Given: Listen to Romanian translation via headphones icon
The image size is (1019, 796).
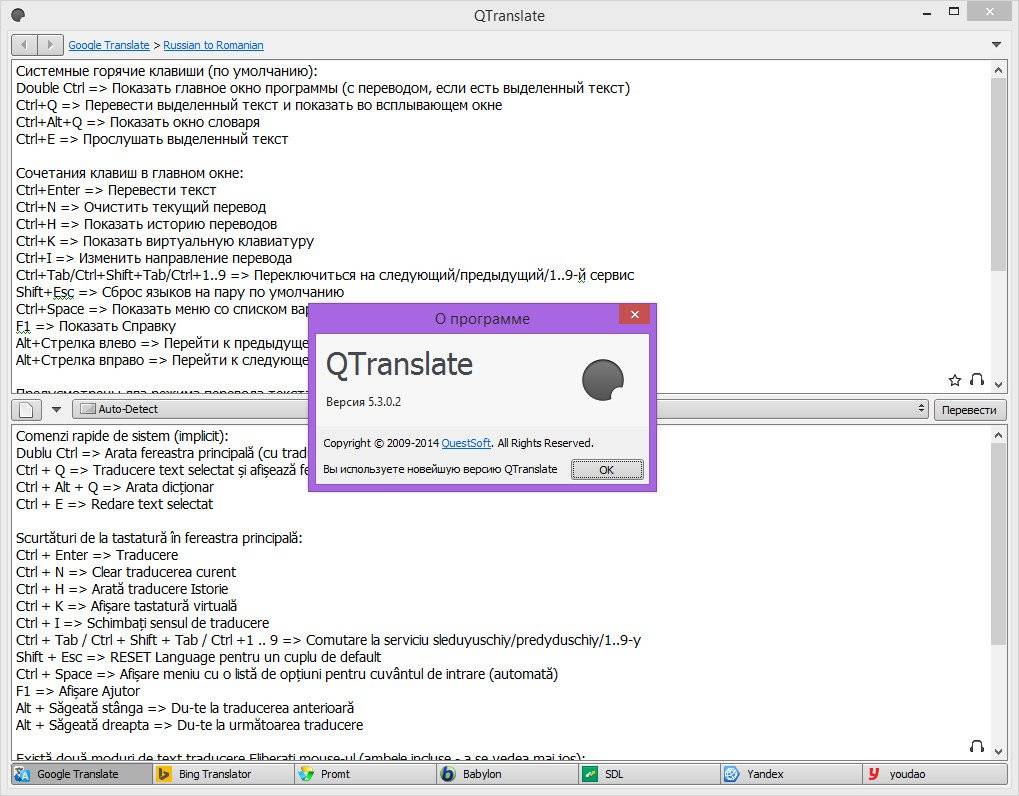Looking at the screenshot, I should click(x=976, y=746).
